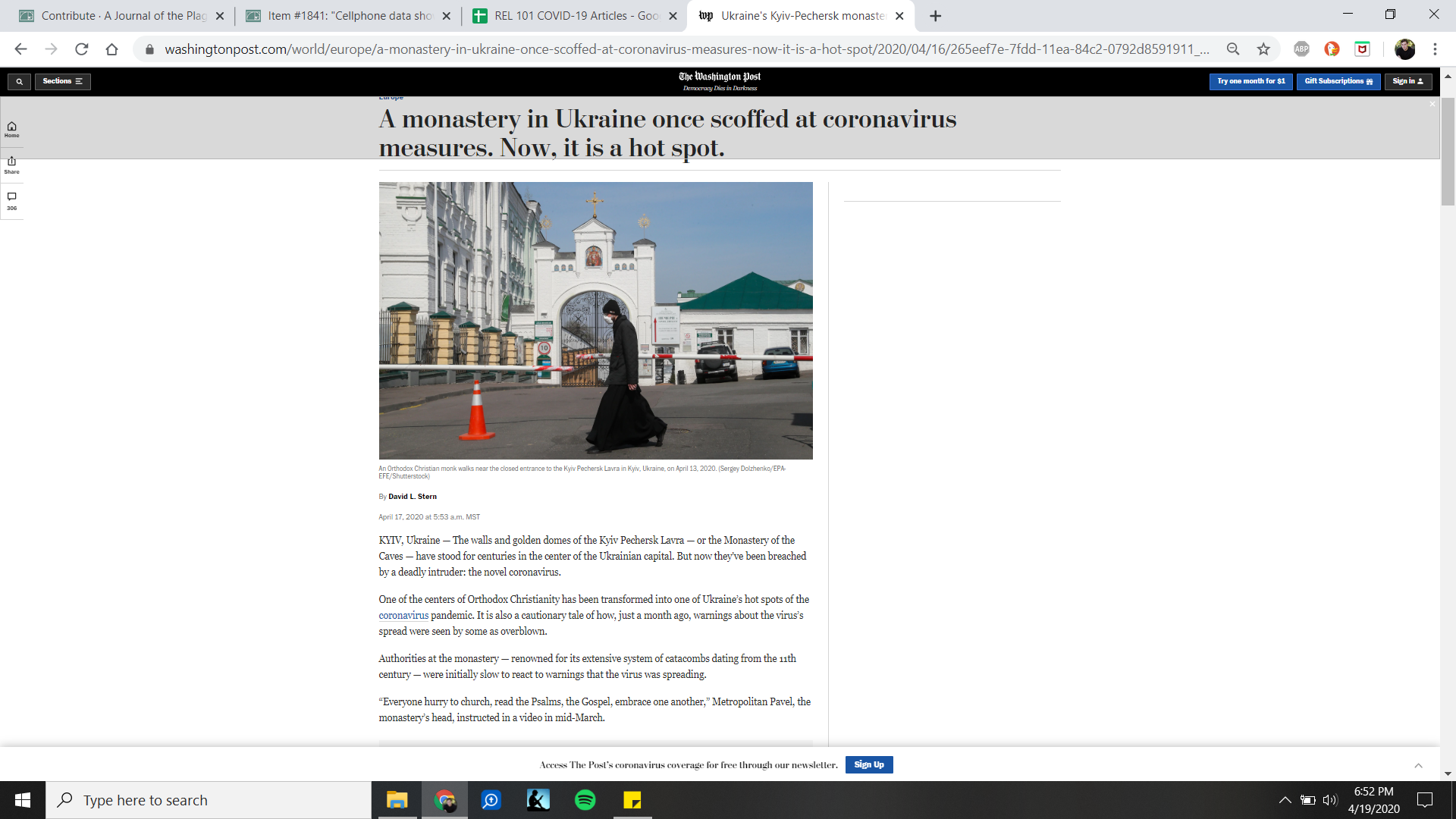Image resolution: width=1456 pixels, height=819 pixels.
Task: Open the coronavirus link in the article
Action: pyautogui.click(x=403, y=616)
